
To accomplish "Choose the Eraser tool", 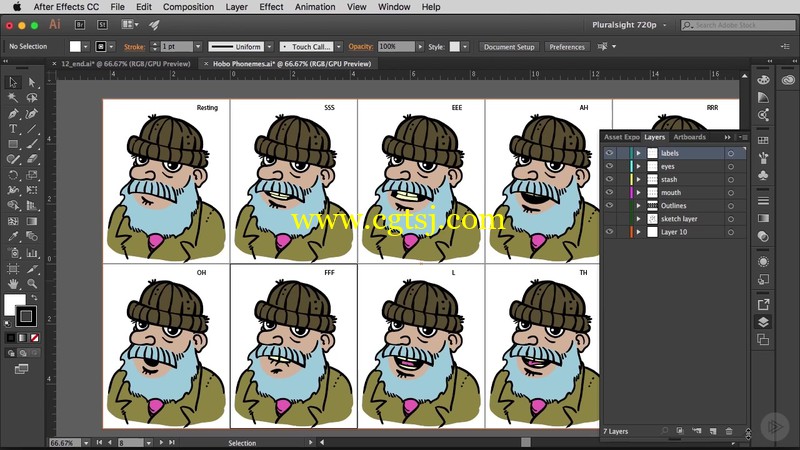I will 32,159.
